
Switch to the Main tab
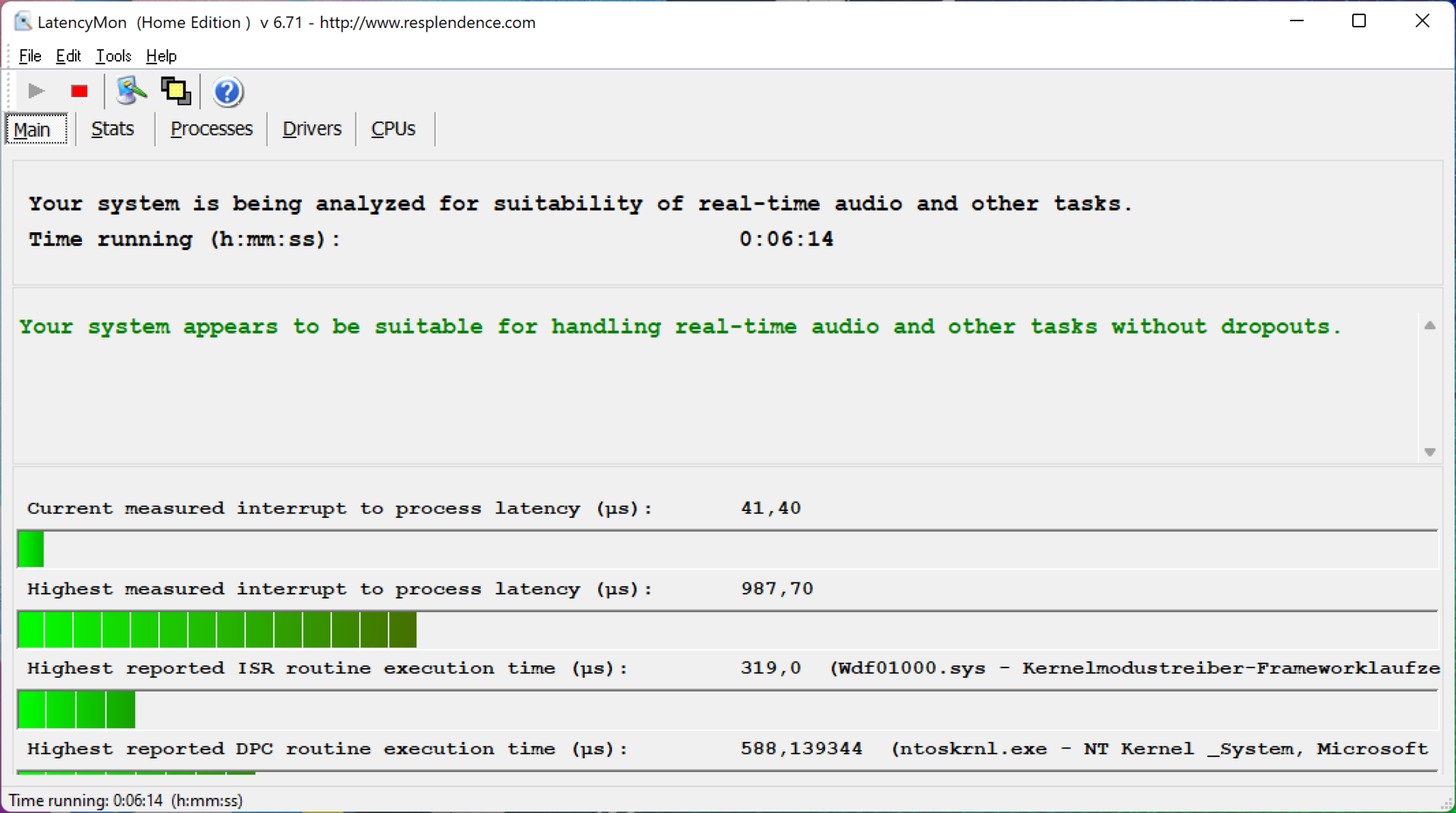coord(36,129)
